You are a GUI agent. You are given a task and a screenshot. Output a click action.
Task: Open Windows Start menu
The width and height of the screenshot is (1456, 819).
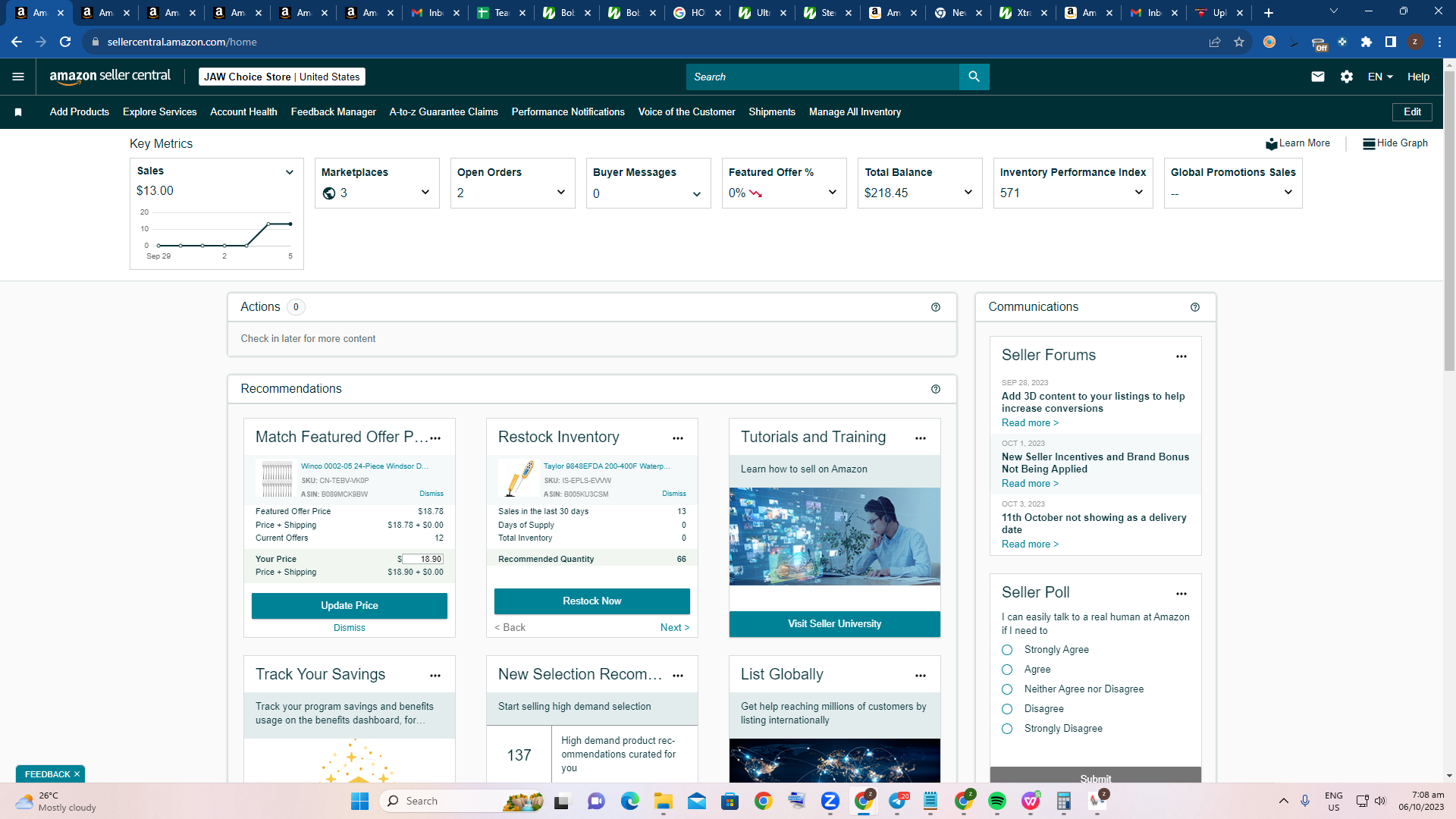point(359,801)
